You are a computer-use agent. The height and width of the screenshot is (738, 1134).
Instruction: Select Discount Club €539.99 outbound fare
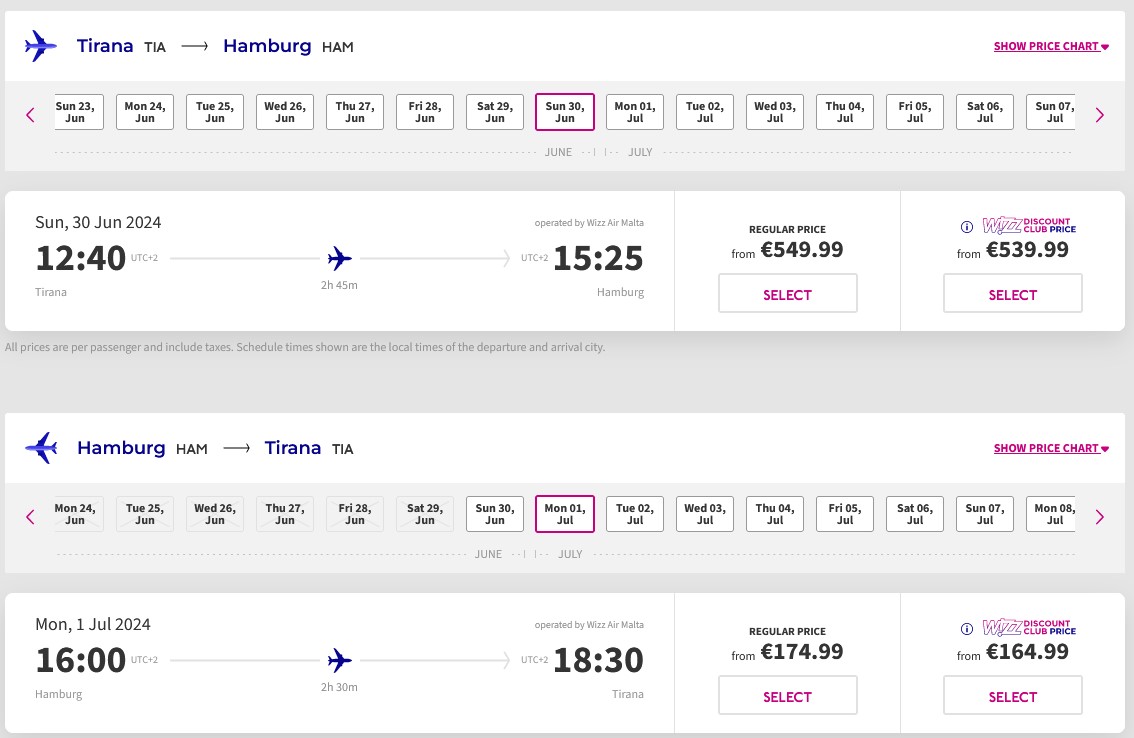pos(1012,294)
